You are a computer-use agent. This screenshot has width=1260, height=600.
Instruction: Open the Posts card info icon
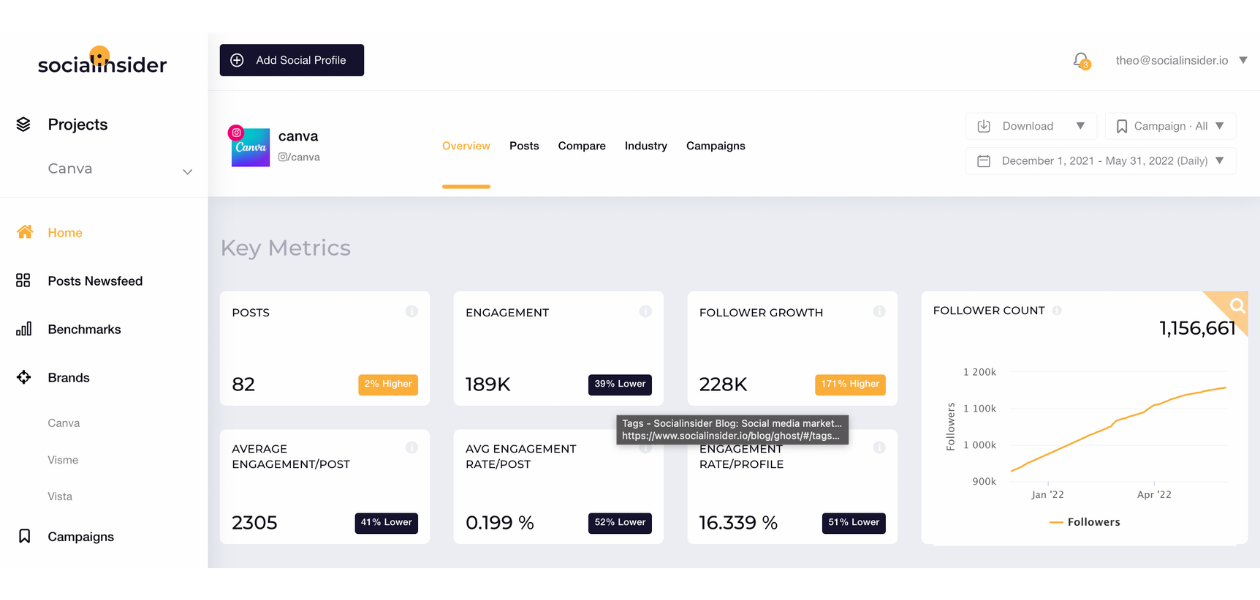coord(411,312)
